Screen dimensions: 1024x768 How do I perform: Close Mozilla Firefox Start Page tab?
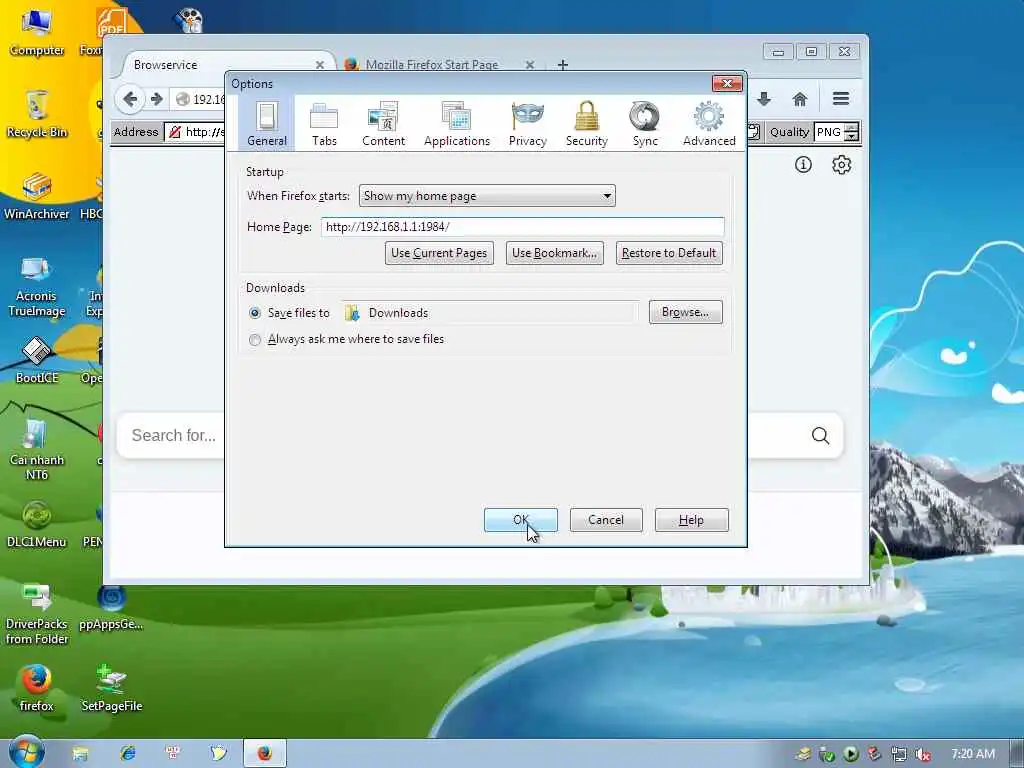(530, 65)
